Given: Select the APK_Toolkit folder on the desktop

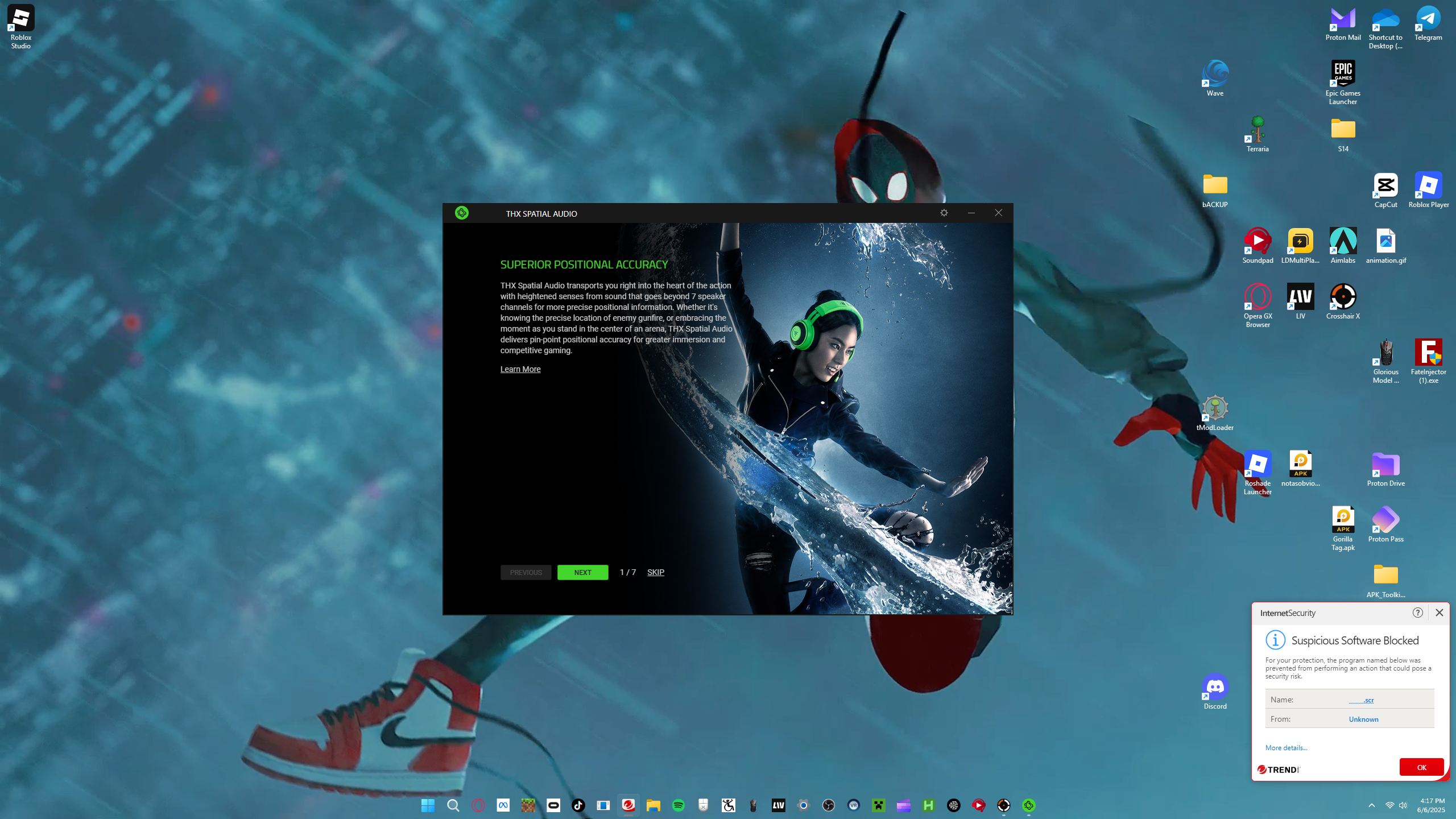Looking at the screenshot, I should (1385, 580).
